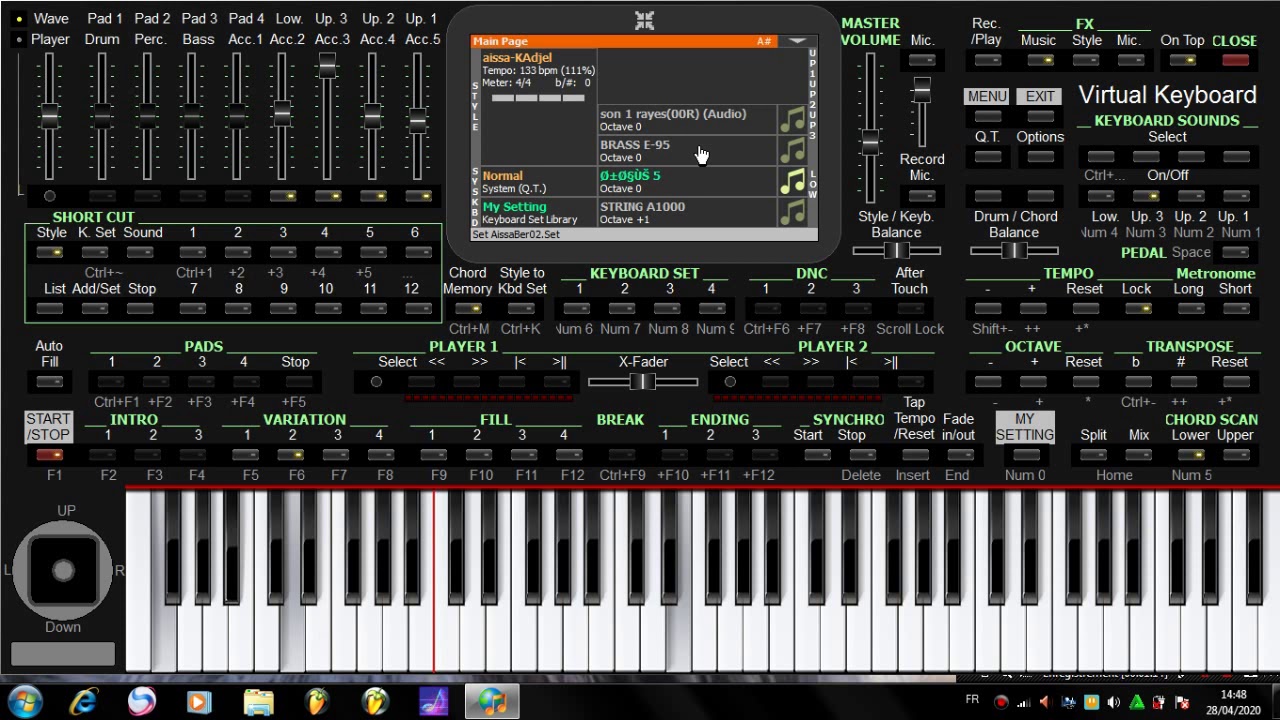The width and height of the screenshot is (1280, 720).
Task: Click the Options button
Action: [1040, 157]
